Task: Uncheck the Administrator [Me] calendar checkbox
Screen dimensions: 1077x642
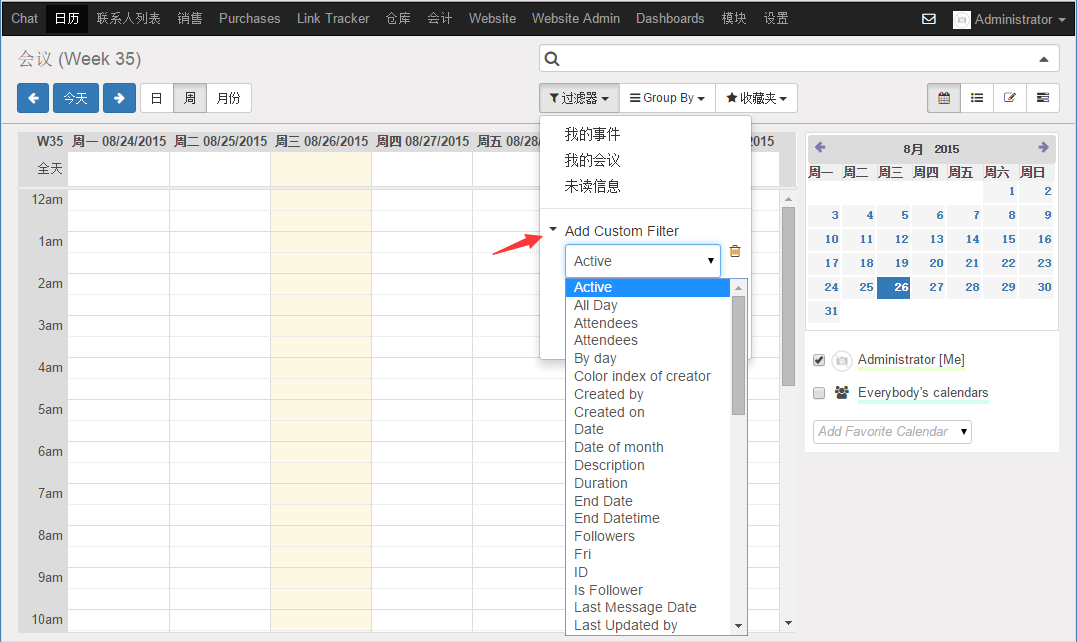Action: click(x=819, y=360)
